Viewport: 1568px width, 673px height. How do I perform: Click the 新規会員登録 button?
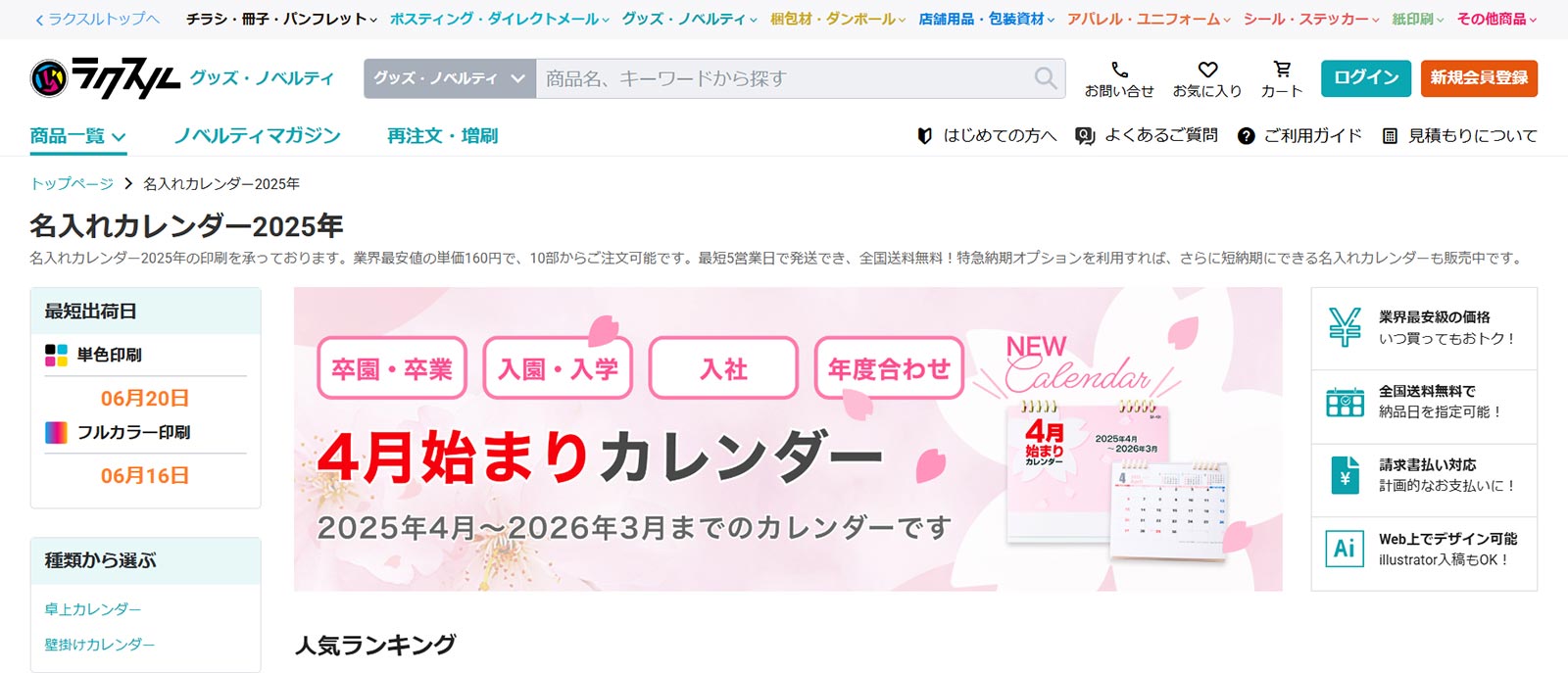click(1479, 78)
